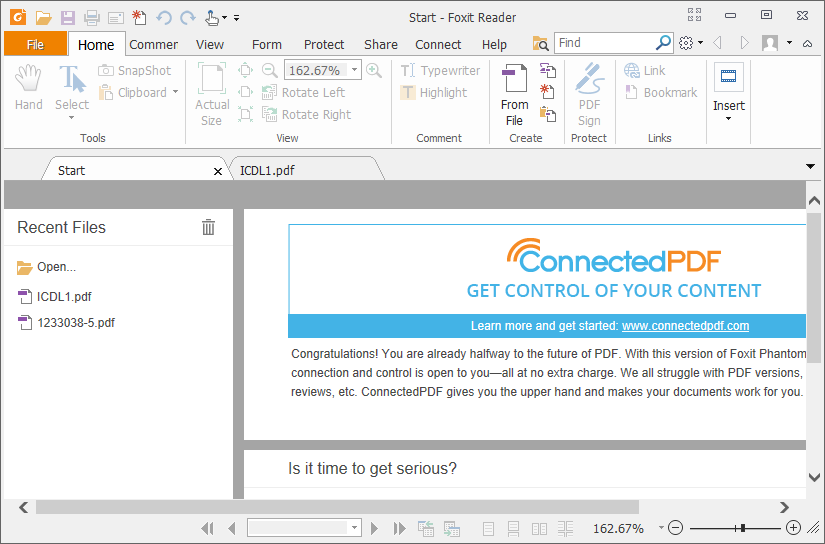Collapse the ribbon with the up chevron

[x=808, y=44]
